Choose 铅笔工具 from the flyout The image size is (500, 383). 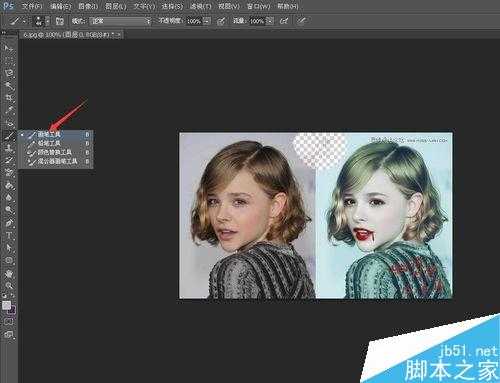click(55, 143)
